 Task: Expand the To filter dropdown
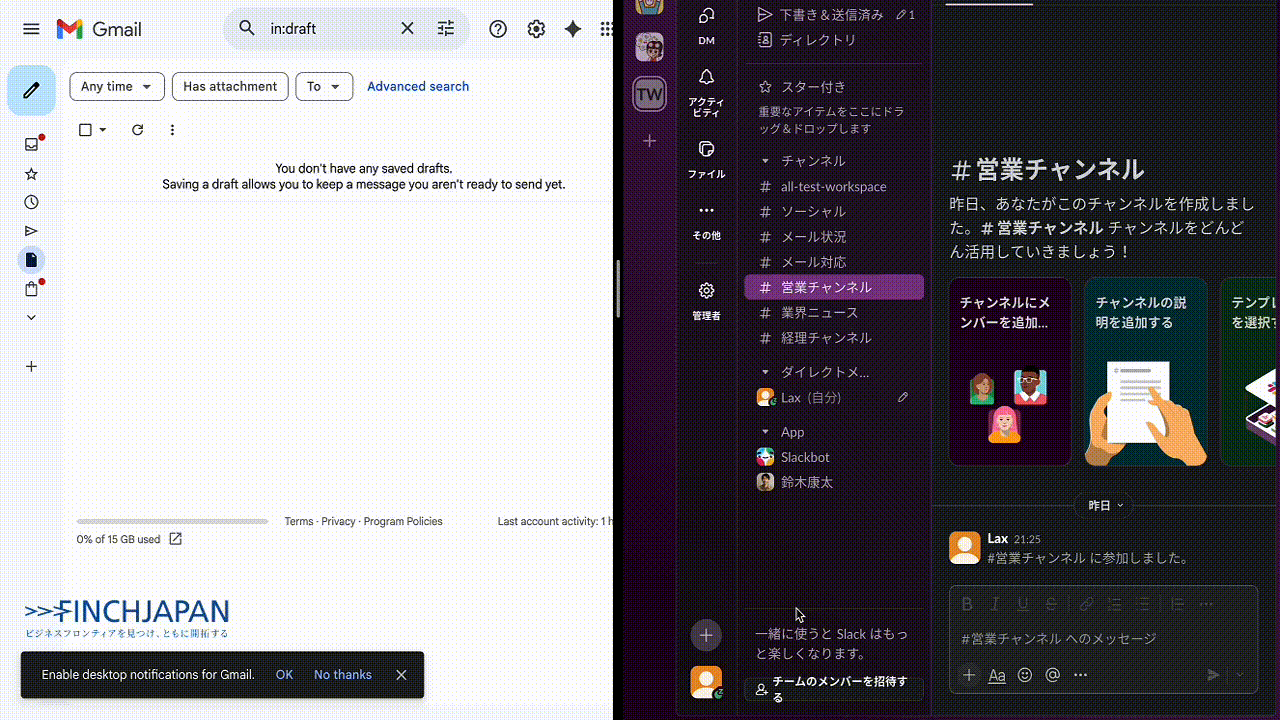point(324,87)
